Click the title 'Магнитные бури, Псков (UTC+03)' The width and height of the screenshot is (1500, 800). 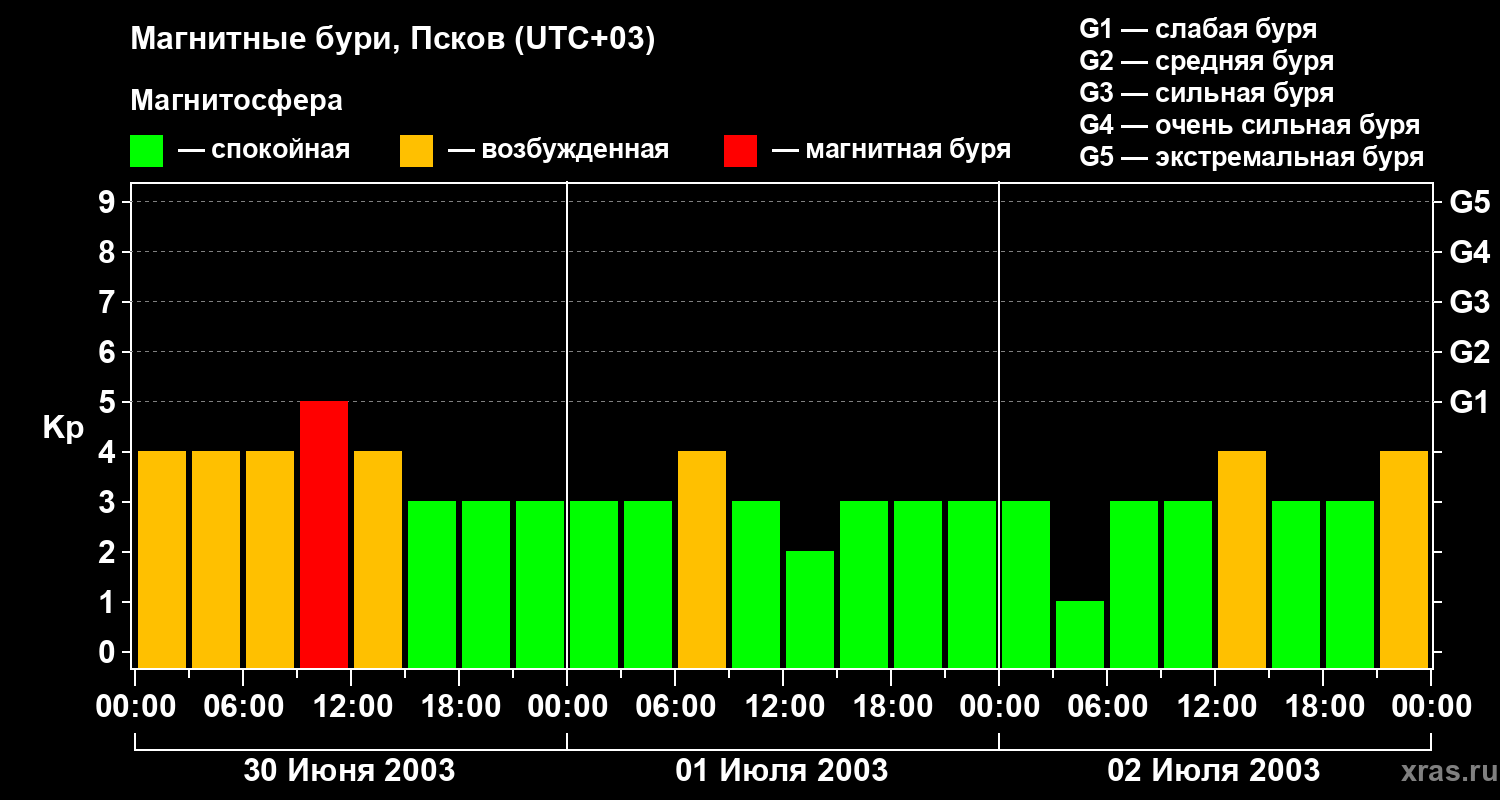tap(393, 41)
